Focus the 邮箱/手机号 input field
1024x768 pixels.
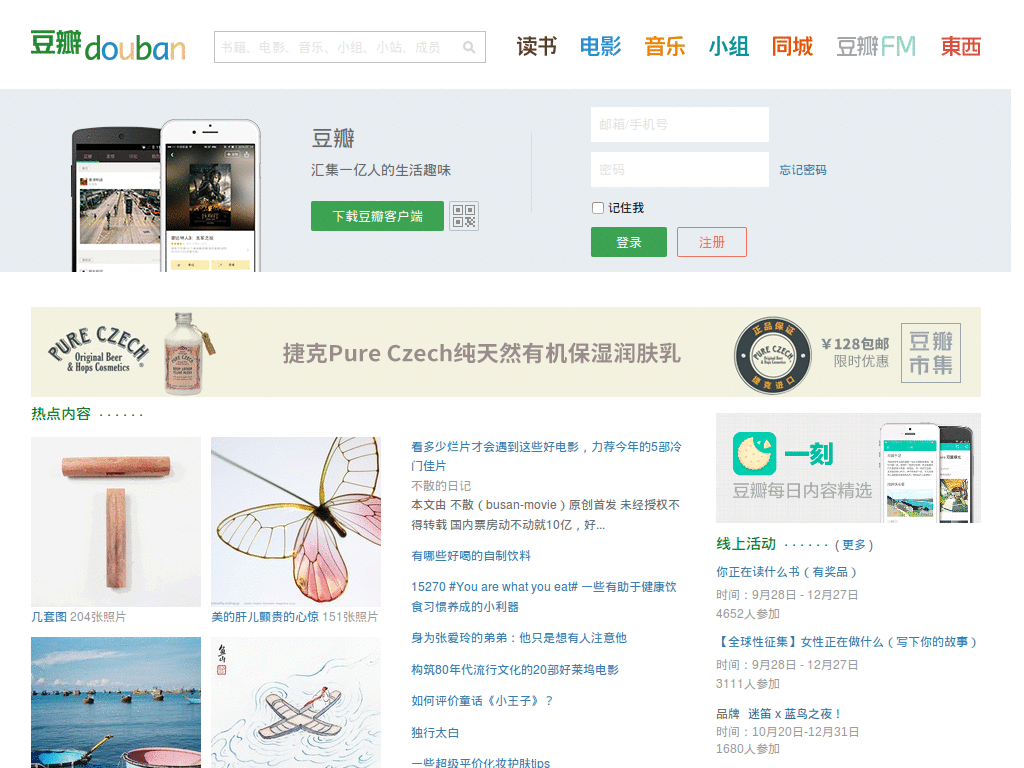tap(680, 124)
